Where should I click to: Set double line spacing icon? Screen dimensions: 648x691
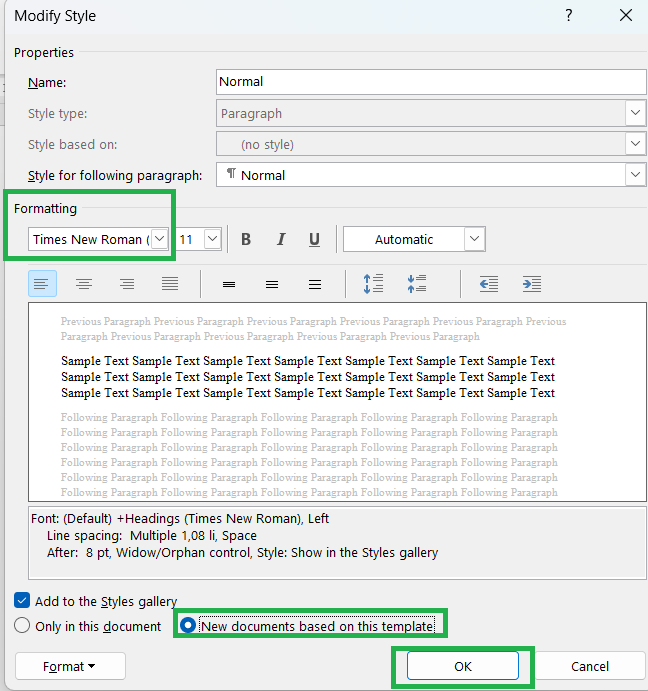315,284
